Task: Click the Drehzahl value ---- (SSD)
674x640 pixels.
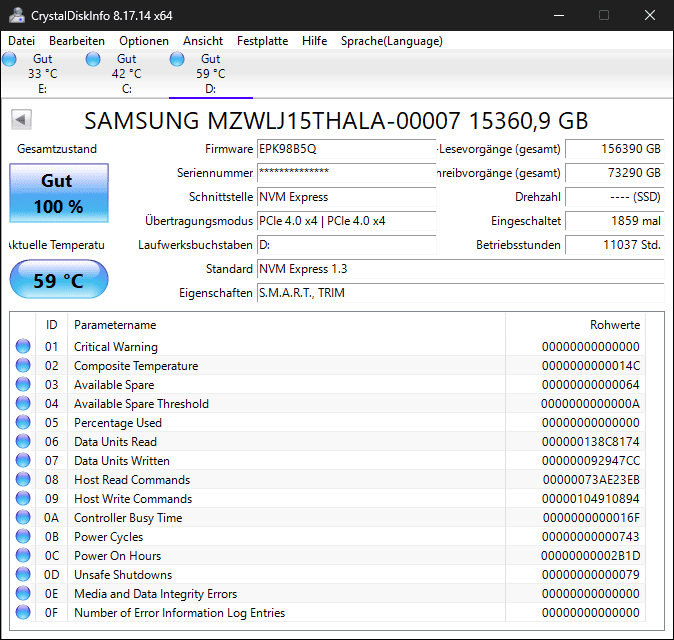Action: click(x=615, y=197)
